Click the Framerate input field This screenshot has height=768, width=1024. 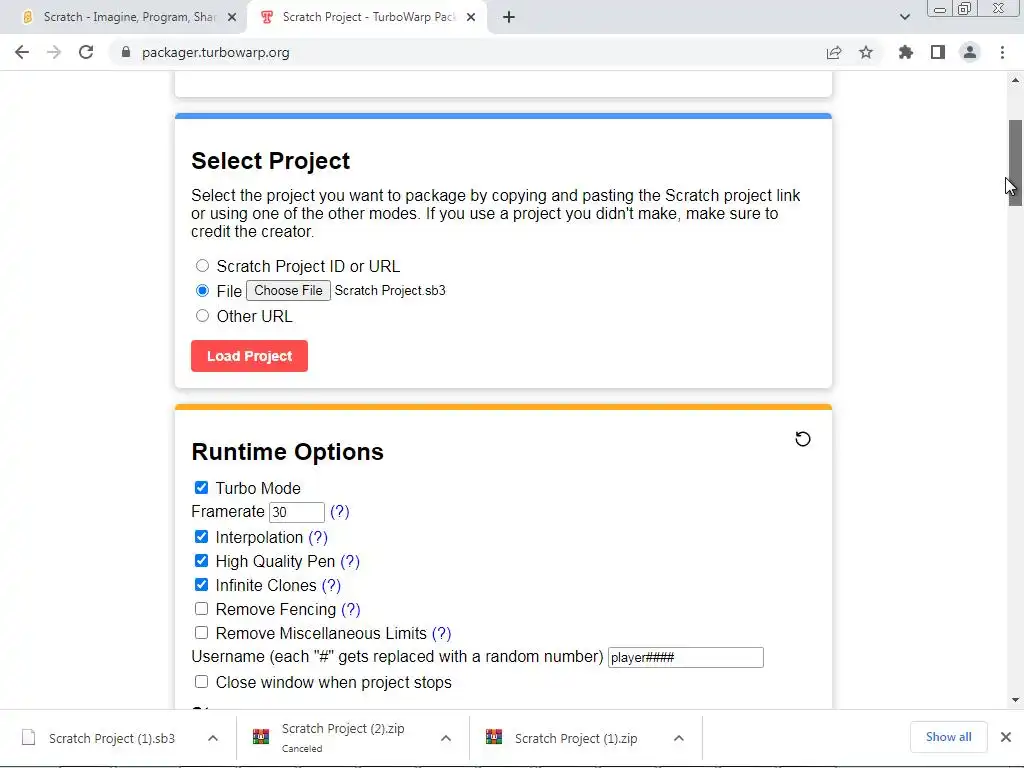(x=296, y=512)
